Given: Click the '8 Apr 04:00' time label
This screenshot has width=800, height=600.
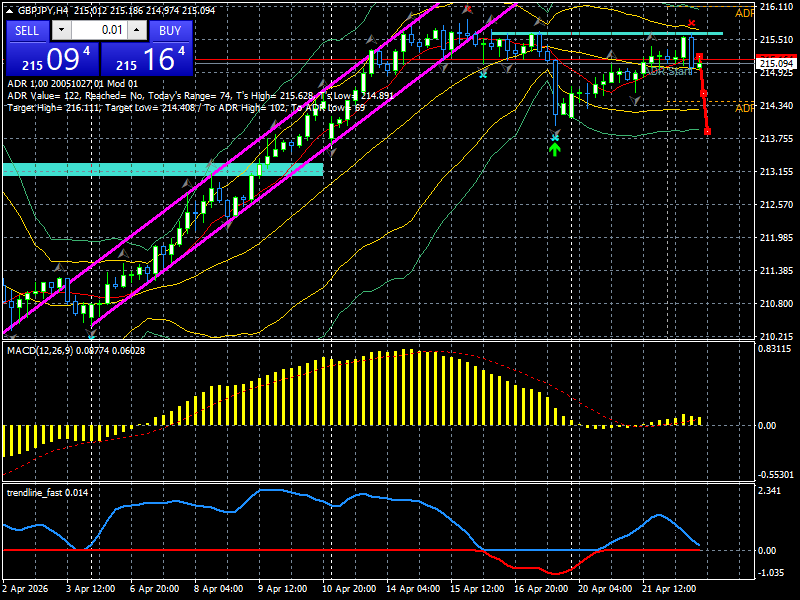Looking at the screenshot, I should pos(219,588).
